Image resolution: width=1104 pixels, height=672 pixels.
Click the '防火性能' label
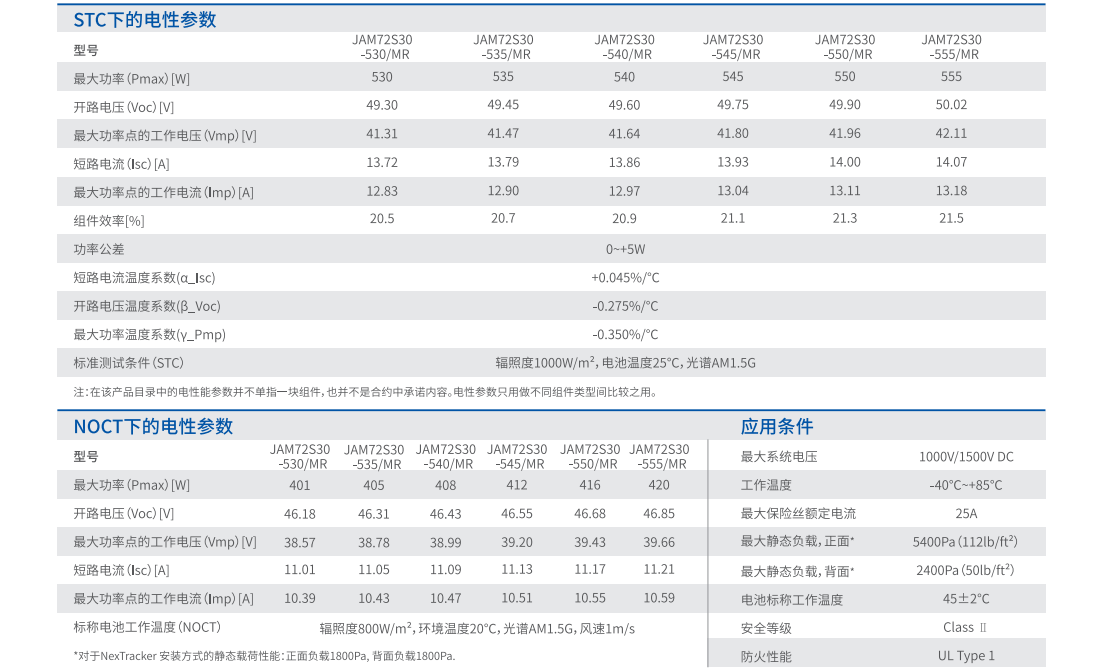(766, 657)
